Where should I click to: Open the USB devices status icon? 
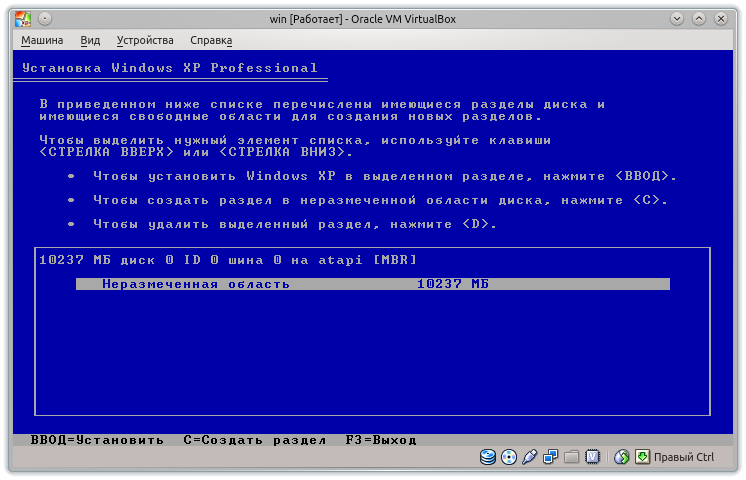point(530,457)
